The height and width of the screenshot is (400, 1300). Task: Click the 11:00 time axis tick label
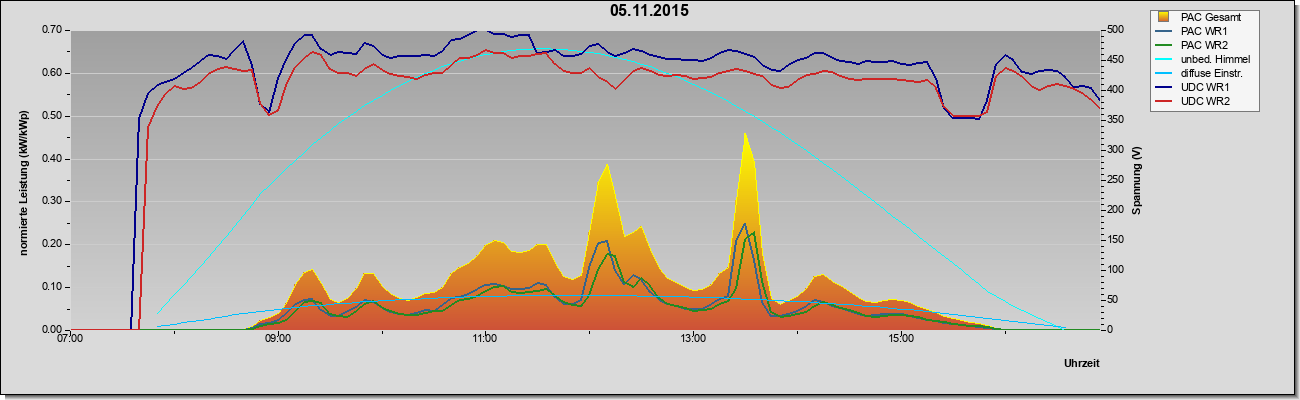[485, 338]
